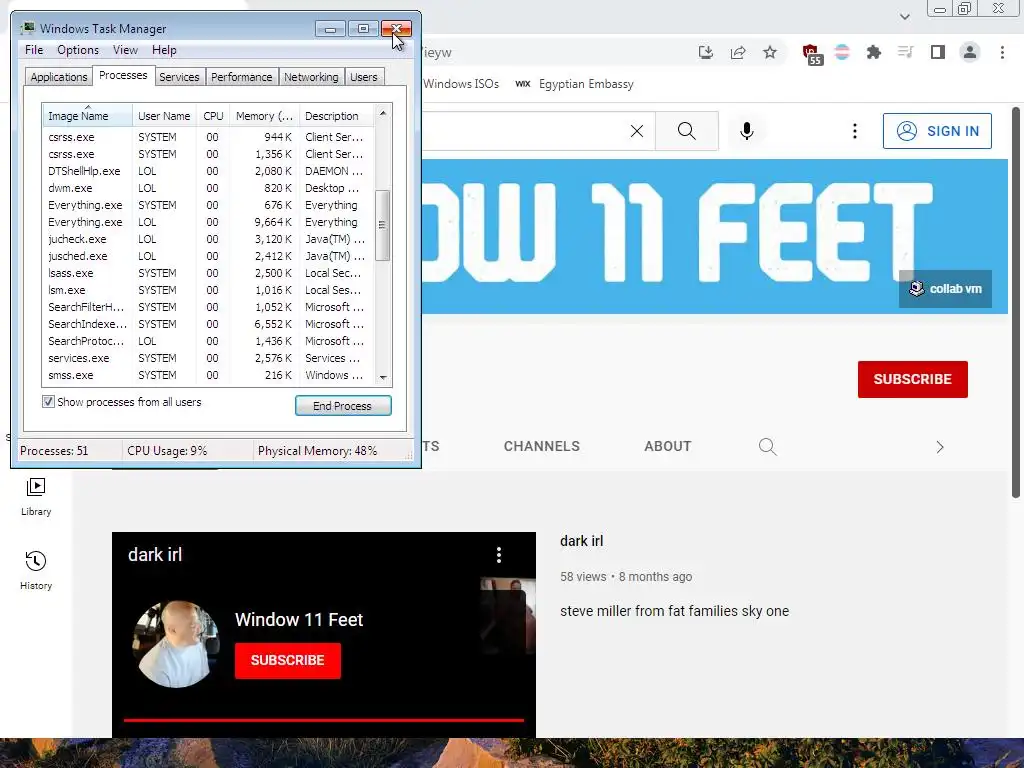Expand the Chrome tab search chevron
Screen dimensions: 1024x768
tap(904, 16)
